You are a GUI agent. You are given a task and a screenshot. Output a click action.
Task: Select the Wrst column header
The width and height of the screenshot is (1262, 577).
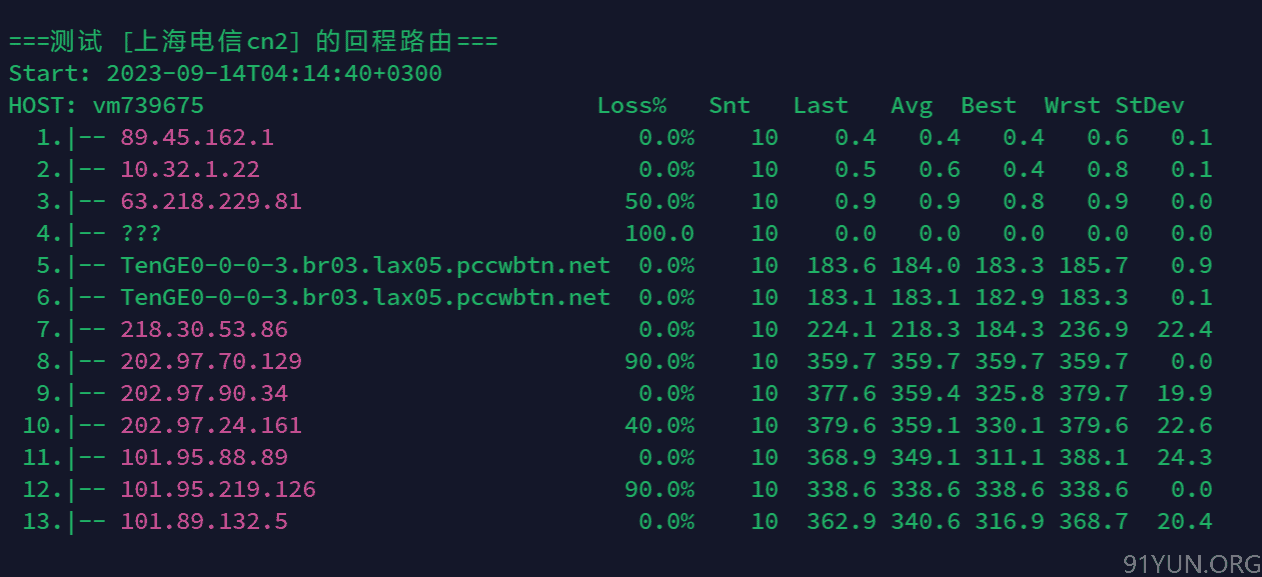[1072, 105]
